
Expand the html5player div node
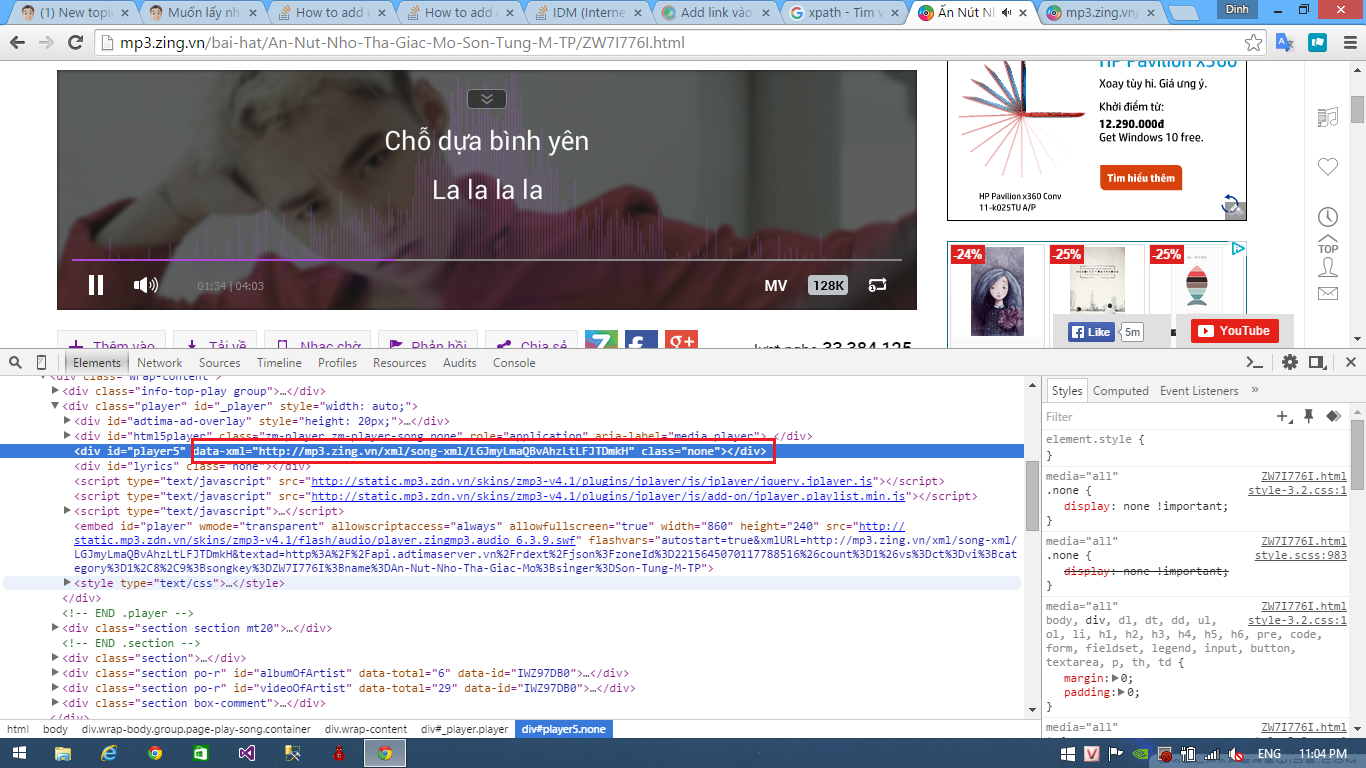(68, 436)
